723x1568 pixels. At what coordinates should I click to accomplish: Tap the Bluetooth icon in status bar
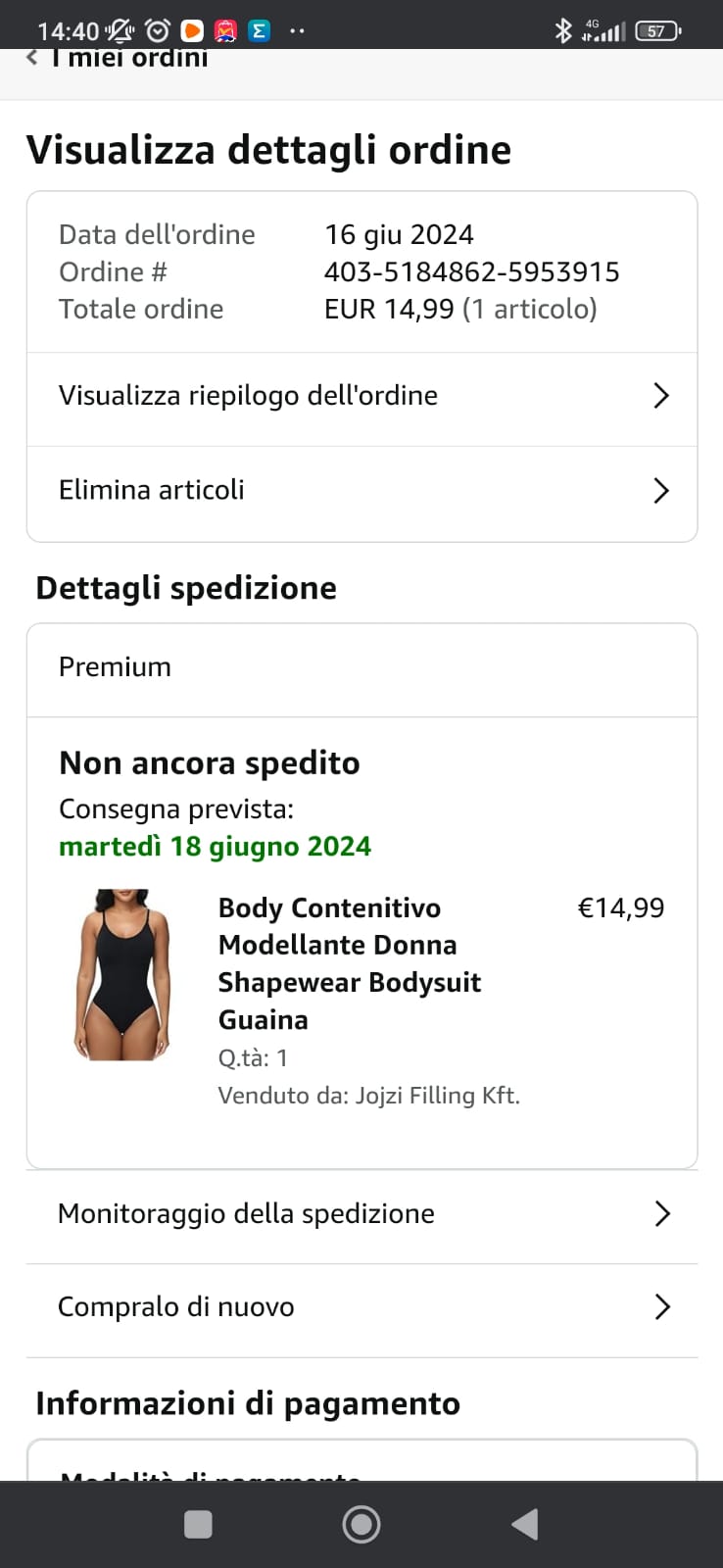coord(562,30)
